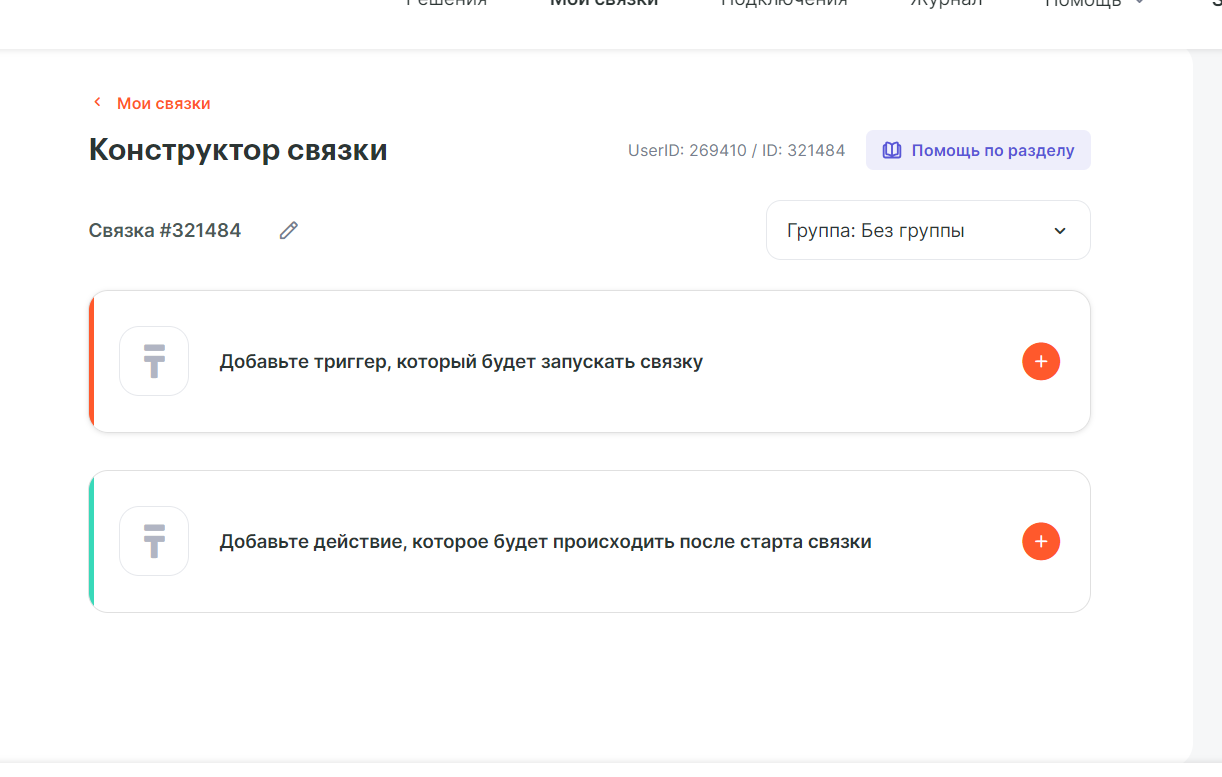Click the Помощь по разделу button text
The image size is (1222, 777).
tap(992, 151)
